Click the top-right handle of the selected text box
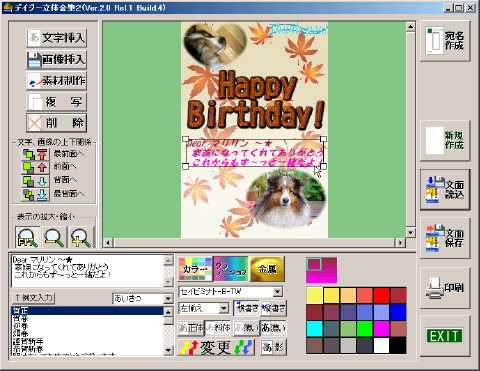This screenshot has width=480, height=371. click(x=323, y=139)
